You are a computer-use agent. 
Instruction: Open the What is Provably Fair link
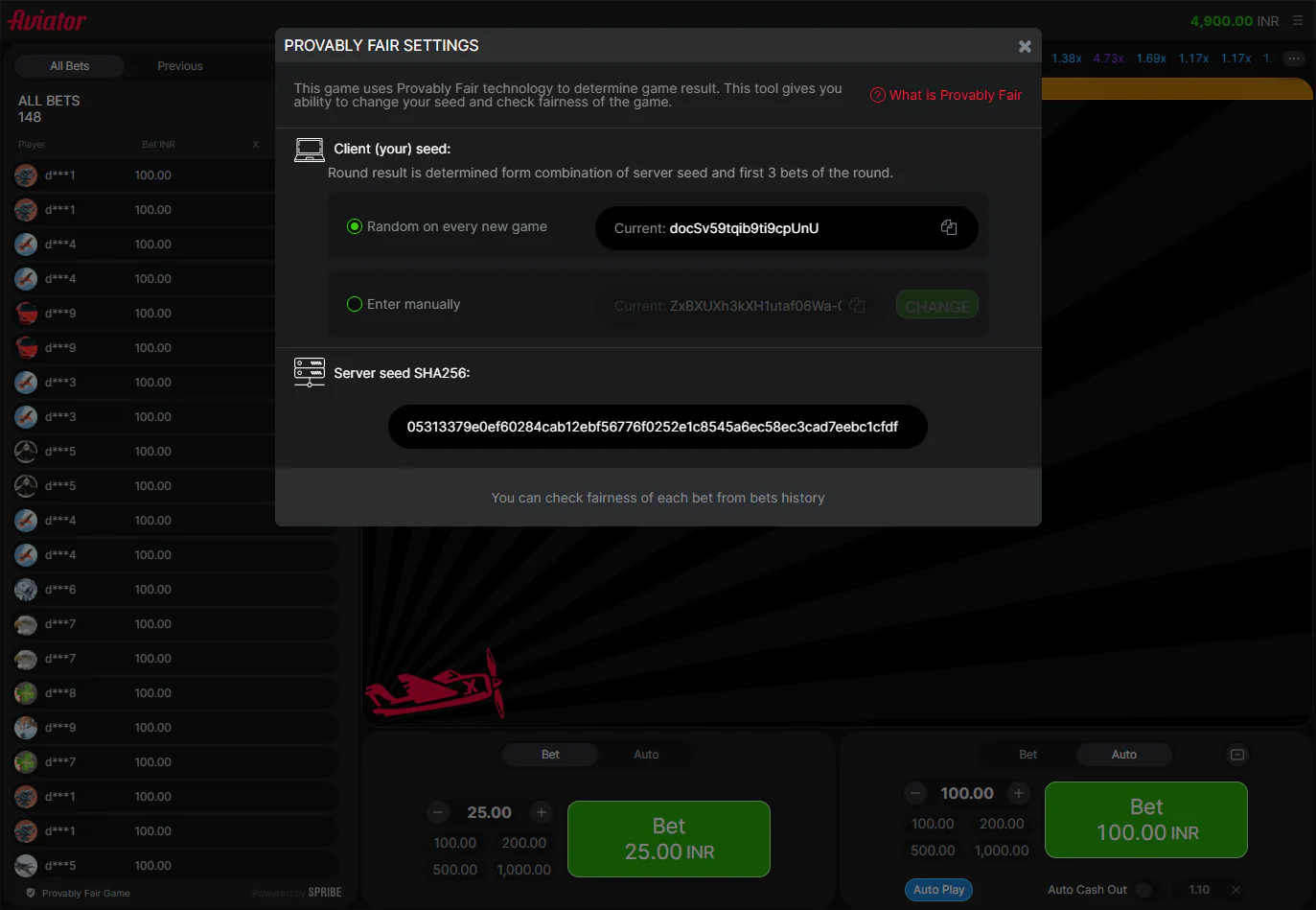tap(946, 95)
